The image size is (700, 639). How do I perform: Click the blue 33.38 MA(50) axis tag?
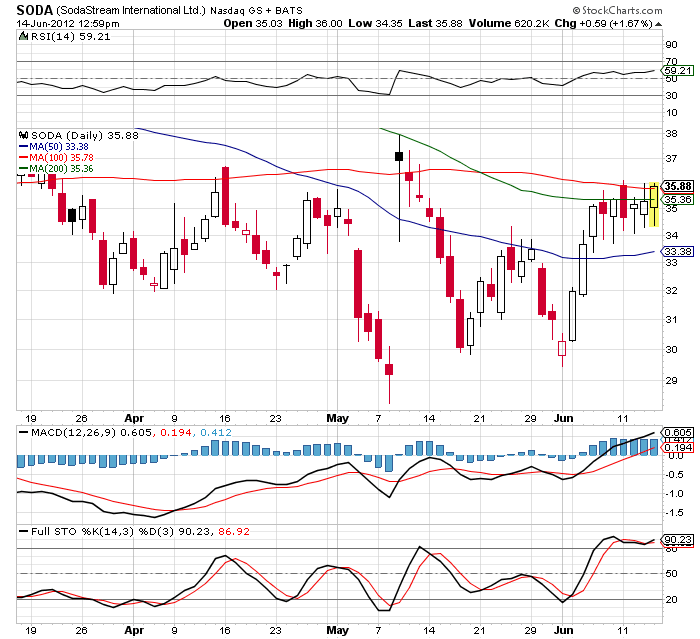tap(678, 251)
